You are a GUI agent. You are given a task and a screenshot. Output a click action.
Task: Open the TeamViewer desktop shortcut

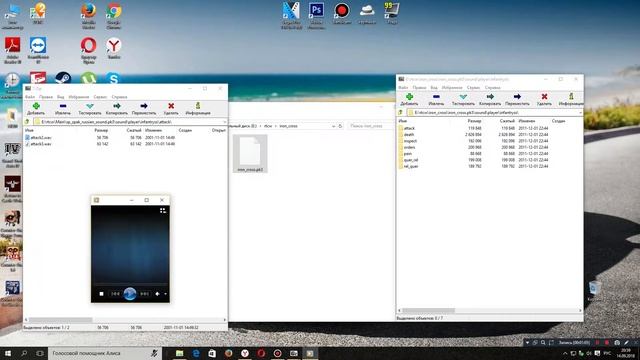coord(38,50)
